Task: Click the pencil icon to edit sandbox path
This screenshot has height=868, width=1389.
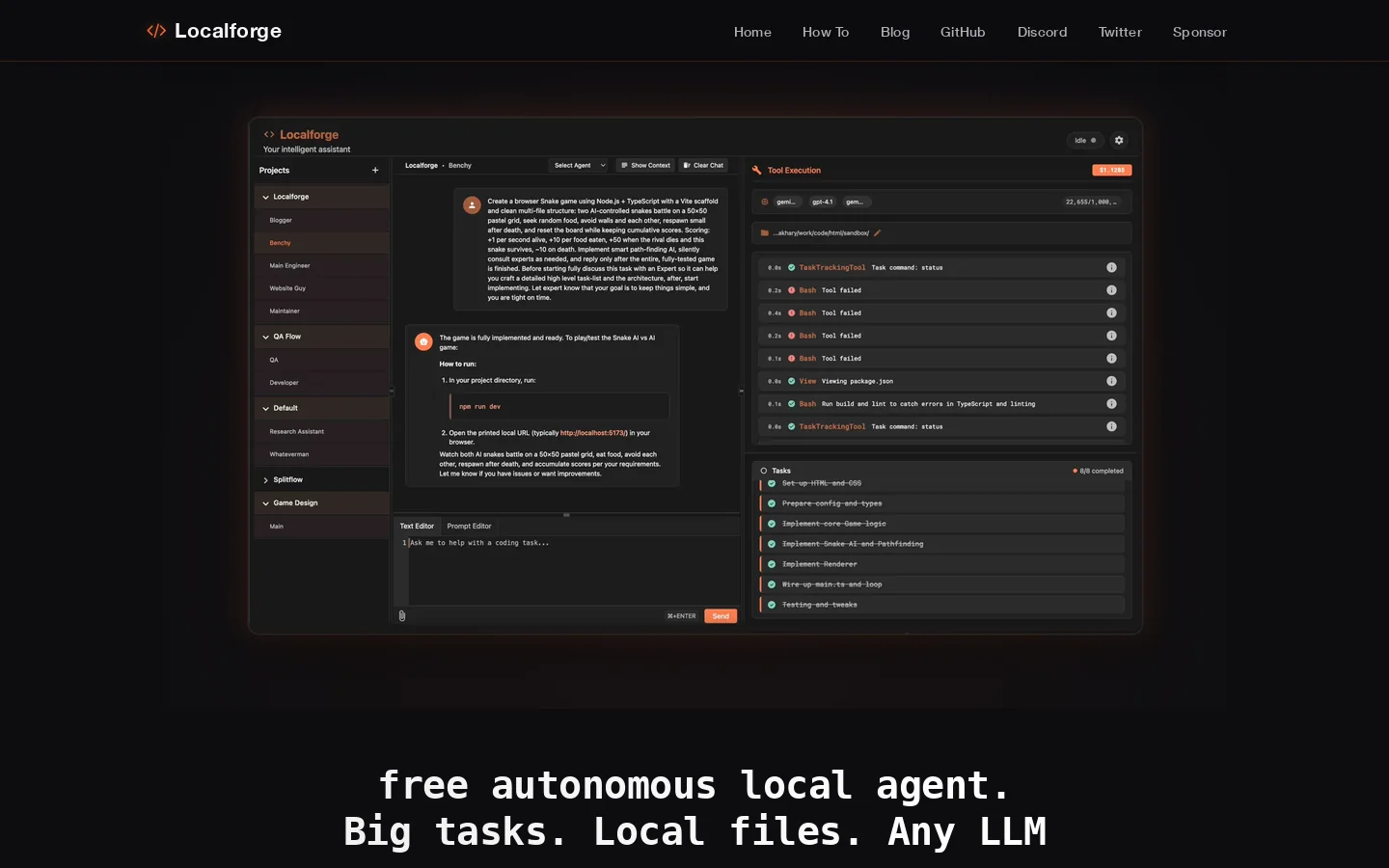Action: [x=878, y=232]
